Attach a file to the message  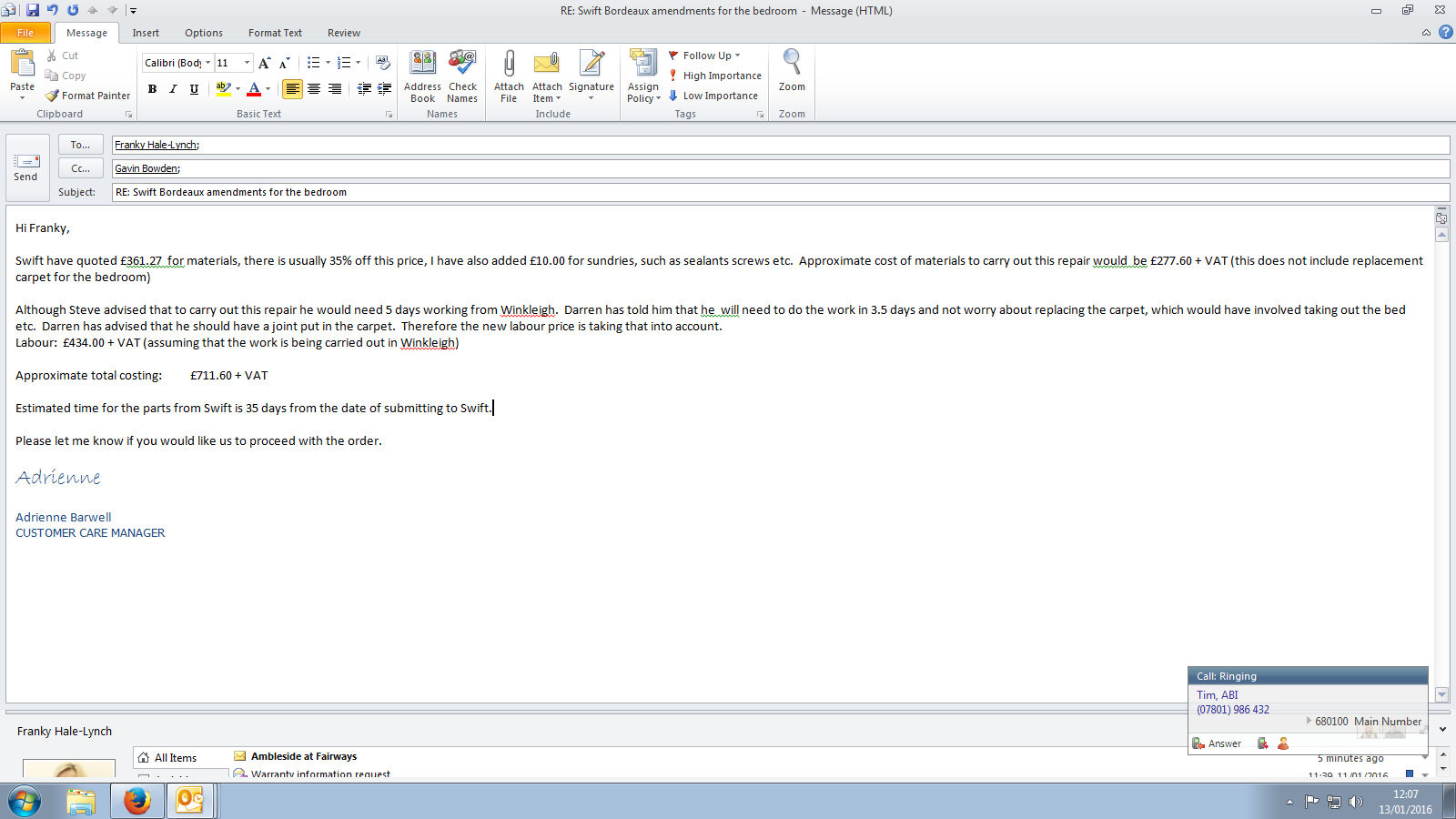point(509,76)
